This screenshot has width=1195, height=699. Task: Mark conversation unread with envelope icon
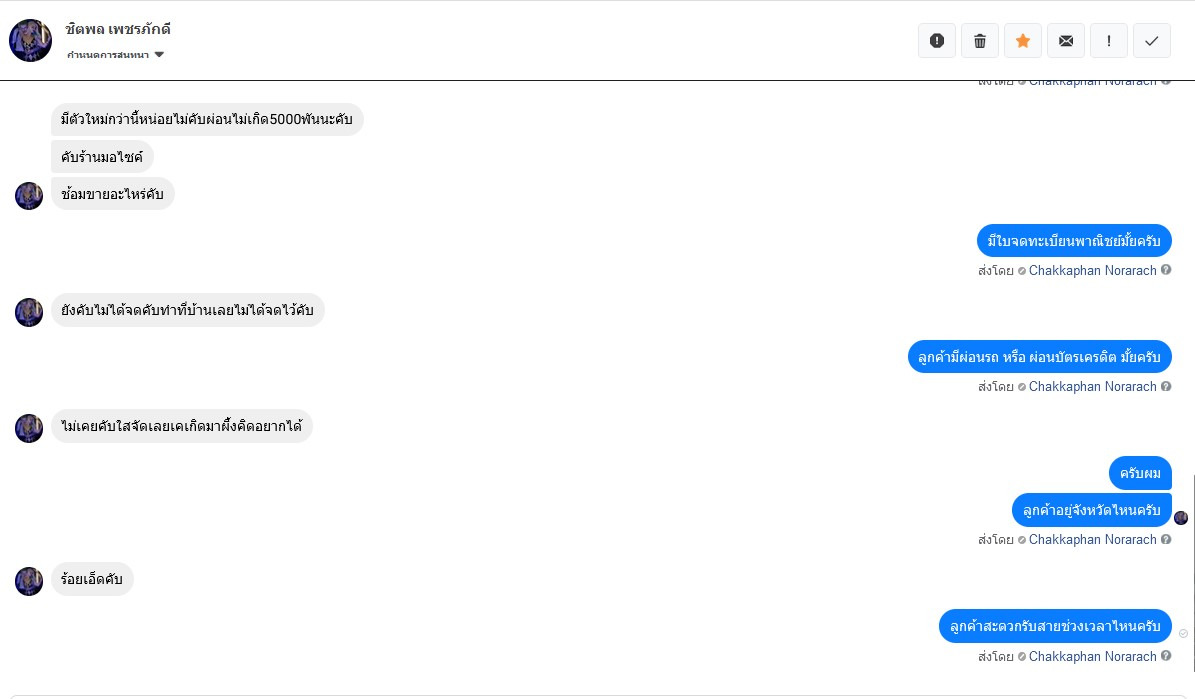click(x=1066, y=40)
